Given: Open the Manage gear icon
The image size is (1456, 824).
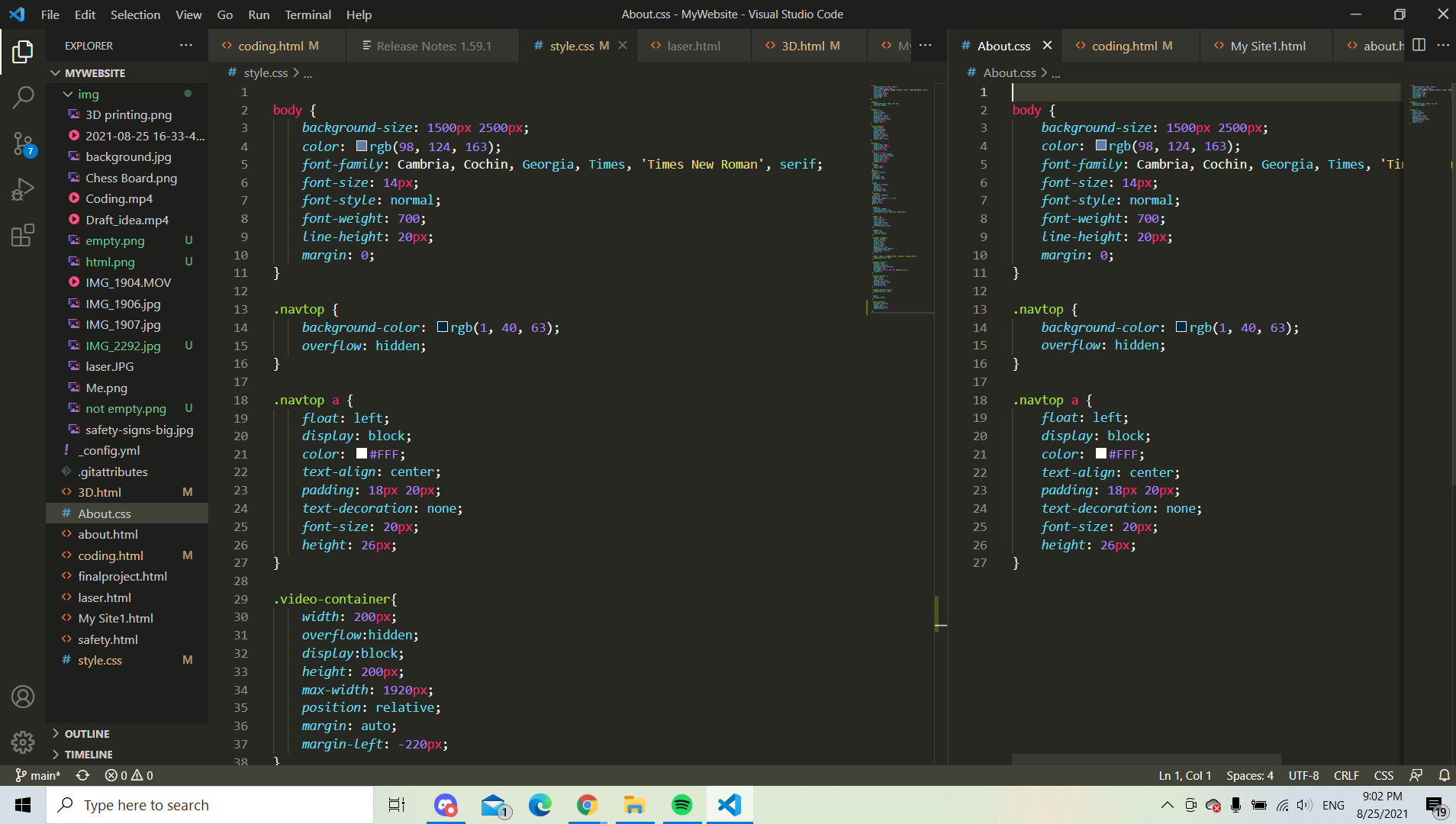Looking at the screenshot, I should tap(23, 742).
